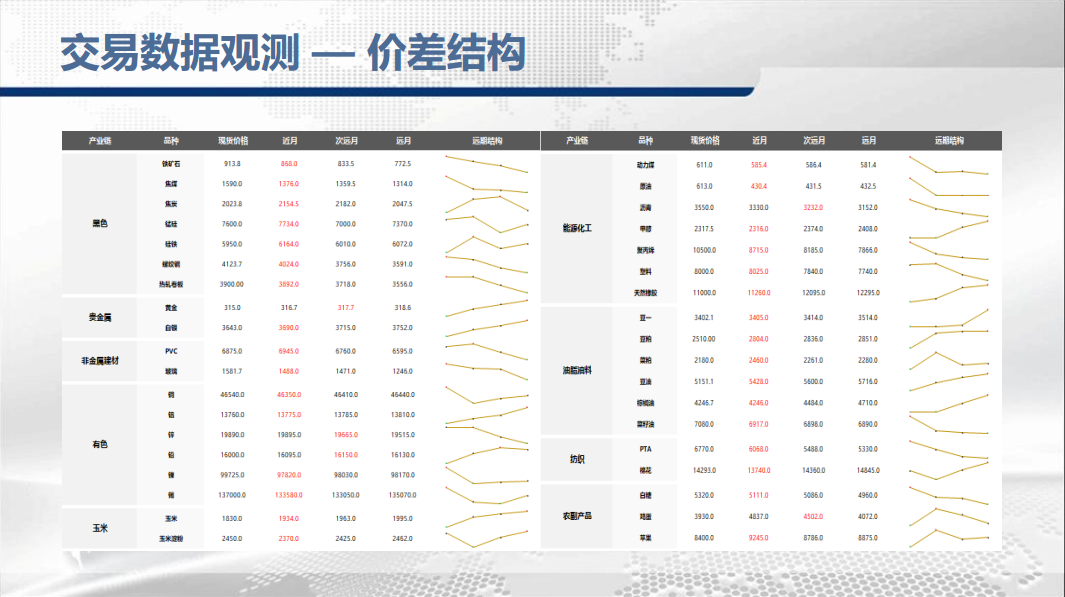Screen dimensions: 1065x597
Task: Select the 能源化工 category cell
Action: click(577, 229)
